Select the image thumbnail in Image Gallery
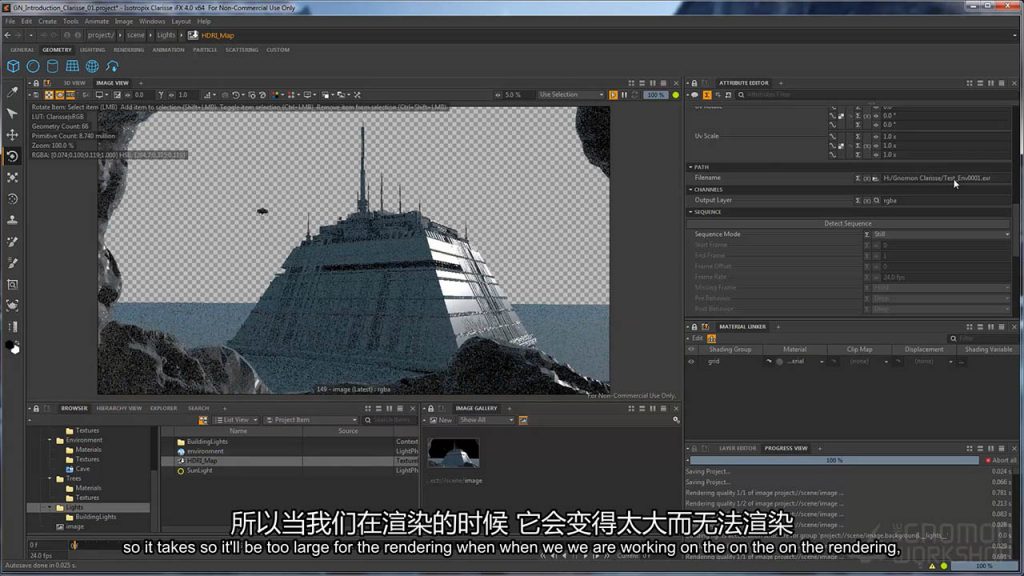This screenshot has height=576, width=1024. [454, 453]
